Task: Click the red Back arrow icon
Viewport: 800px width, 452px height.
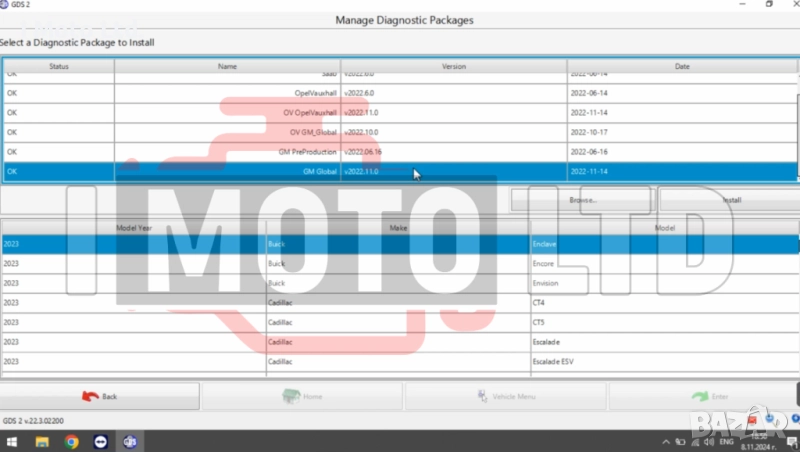Action: [90, 396]
